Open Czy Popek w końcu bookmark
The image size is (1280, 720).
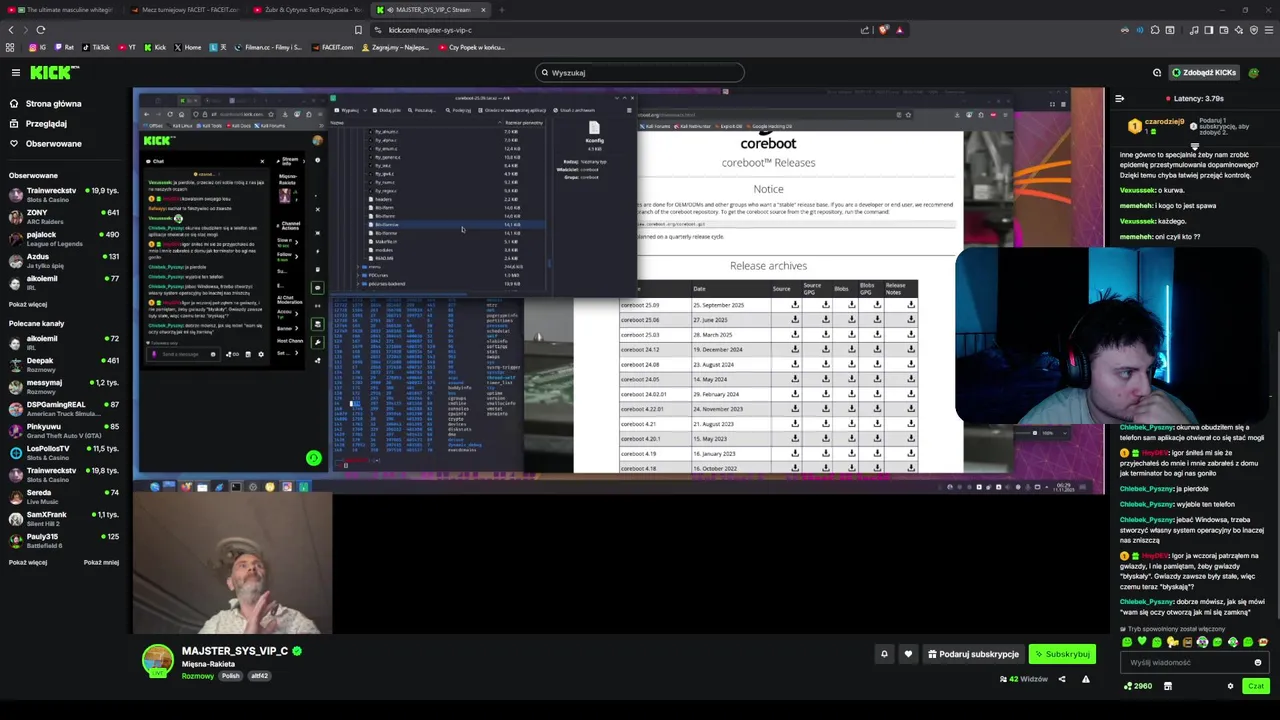pyautogui.click(x=472, y=47)
